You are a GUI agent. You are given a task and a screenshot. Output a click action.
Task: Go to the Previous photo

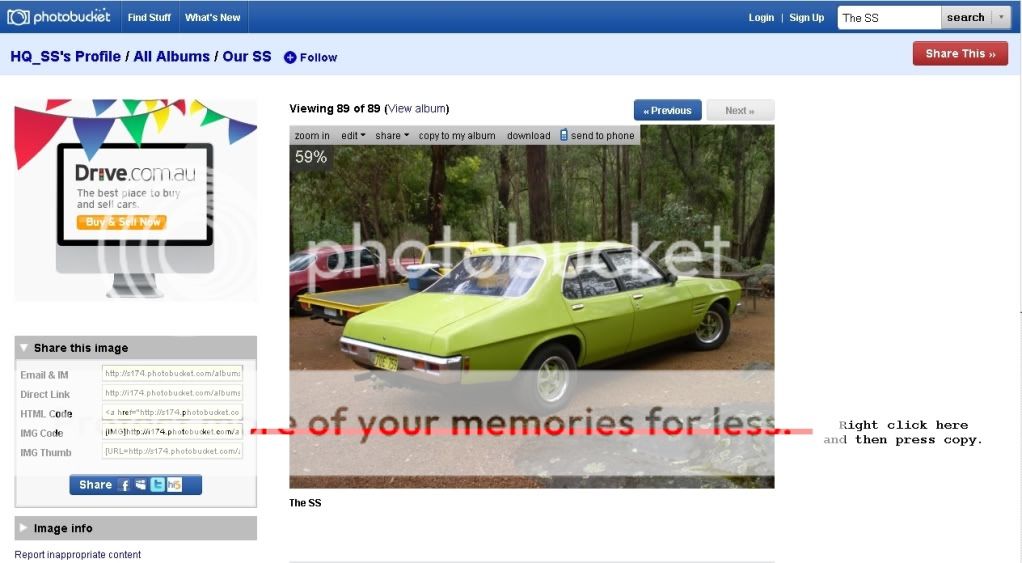pos(667,110)
